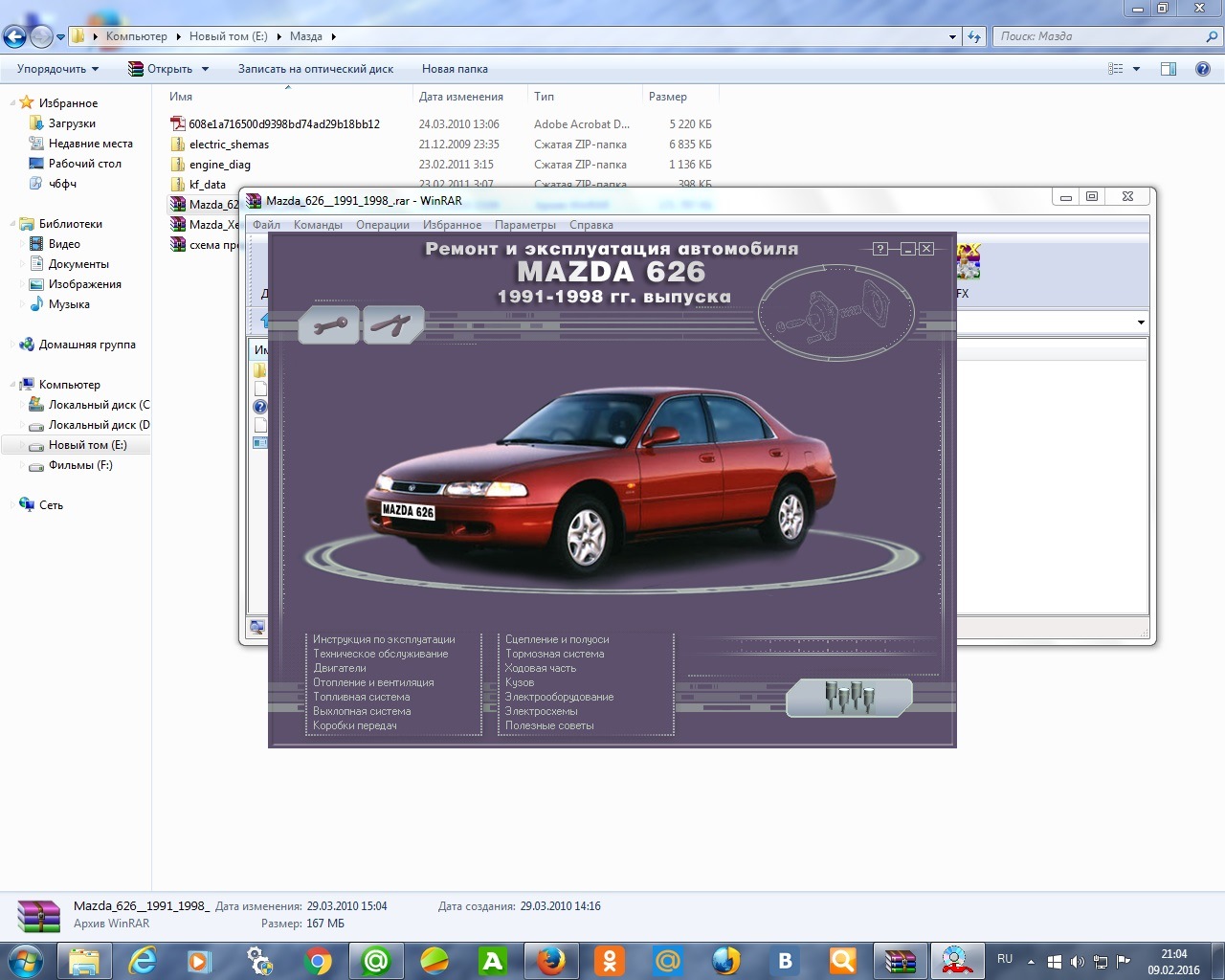Click the question mark help icon in manual
Screen dimensions: 1225x980
click(880, 249)
